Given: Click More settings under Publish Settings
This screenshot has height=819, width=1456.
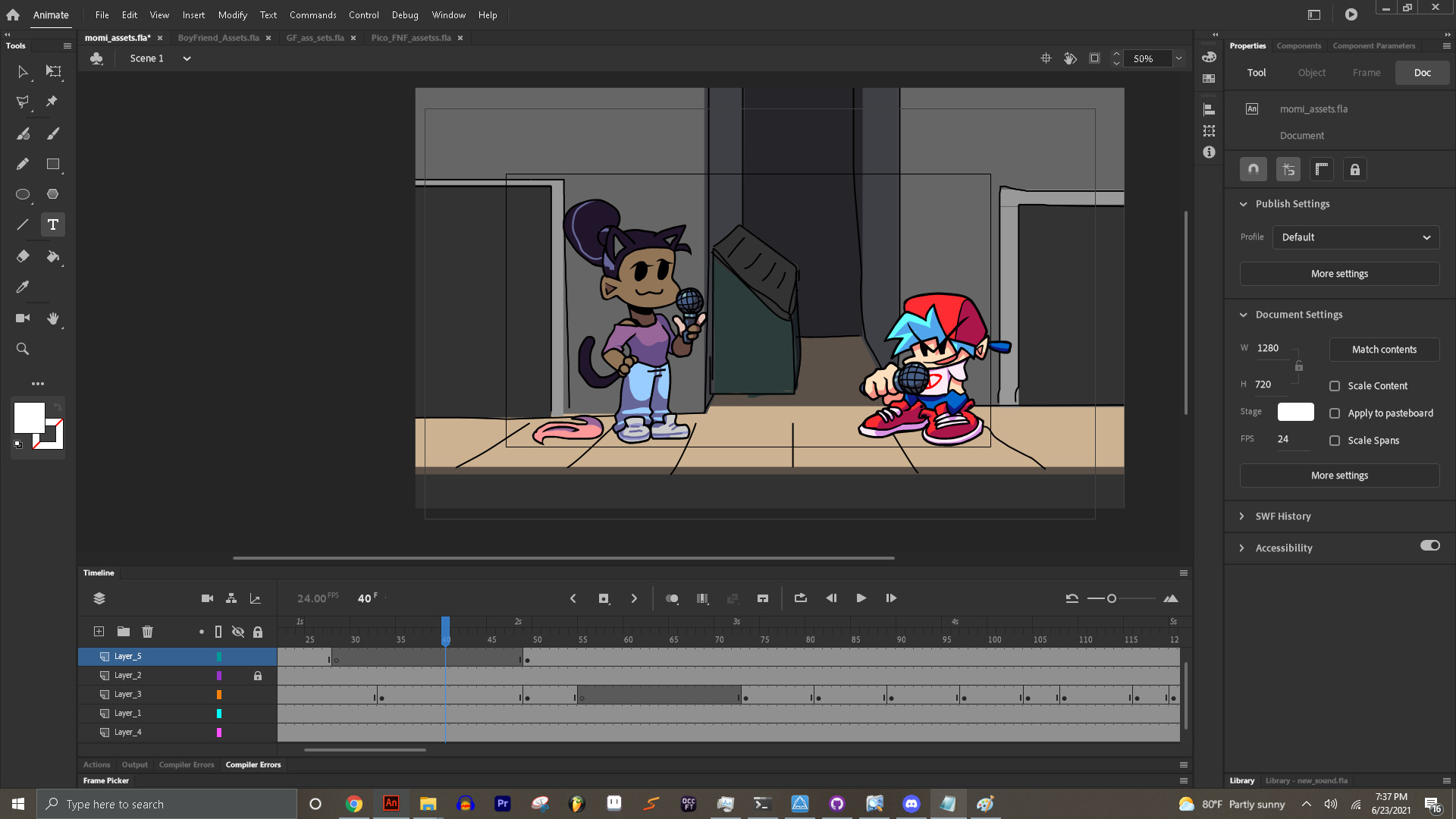Looking at the screenshot, I should coord(1338,274).
